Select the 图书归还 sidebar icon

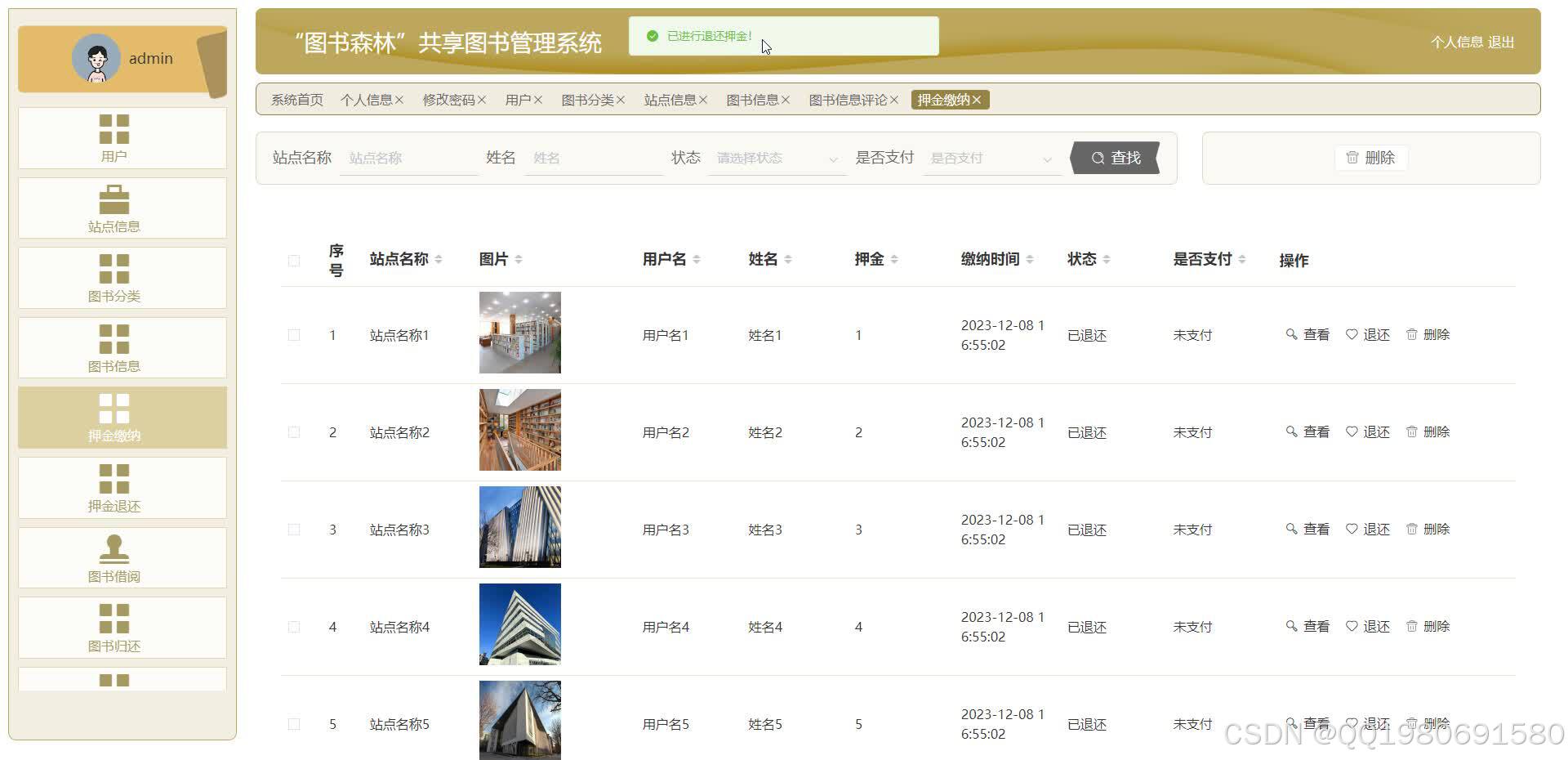point(114,627)
